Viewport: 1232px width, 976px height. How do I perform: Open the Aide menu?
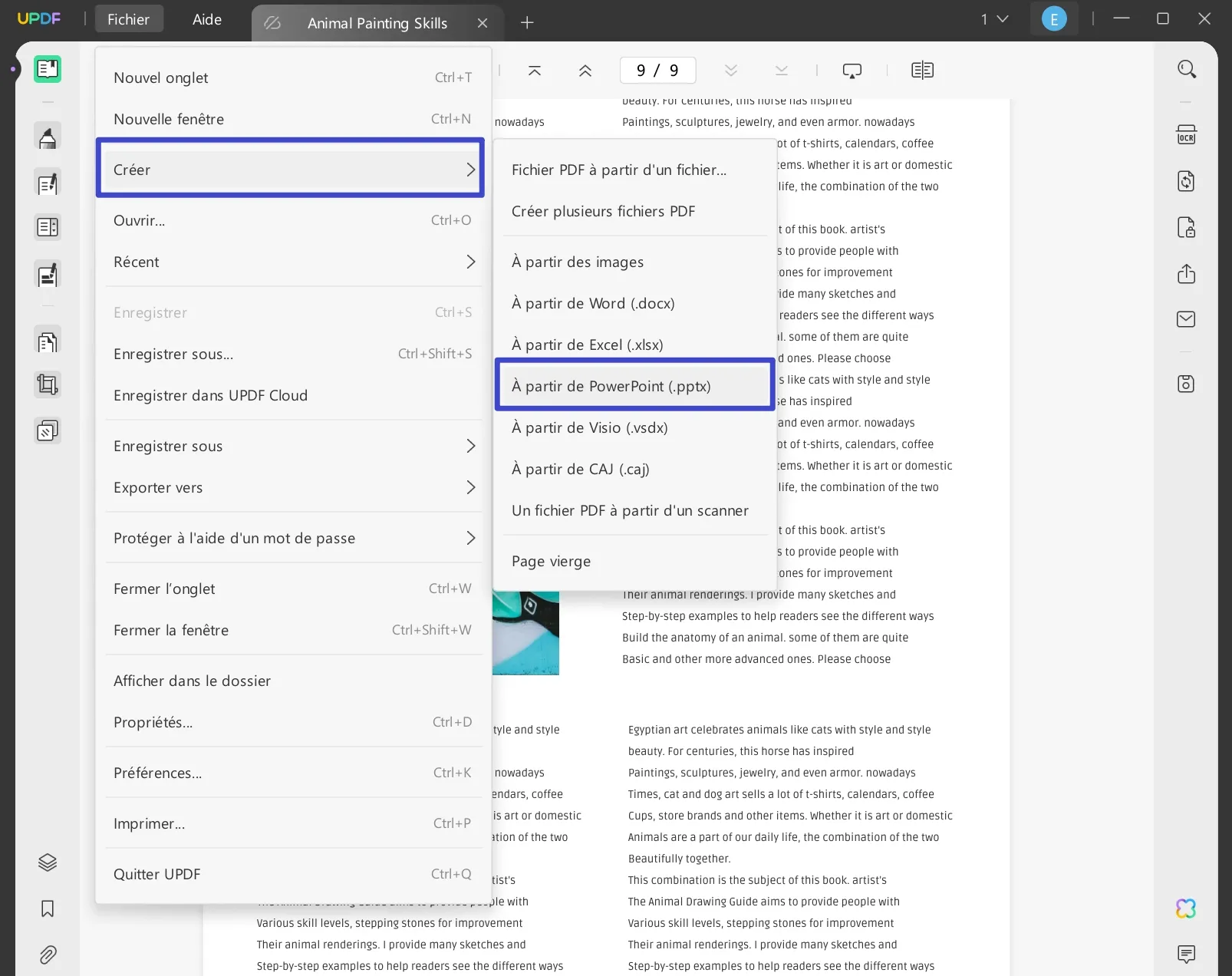pyautogui.click(x=206, y=19)
